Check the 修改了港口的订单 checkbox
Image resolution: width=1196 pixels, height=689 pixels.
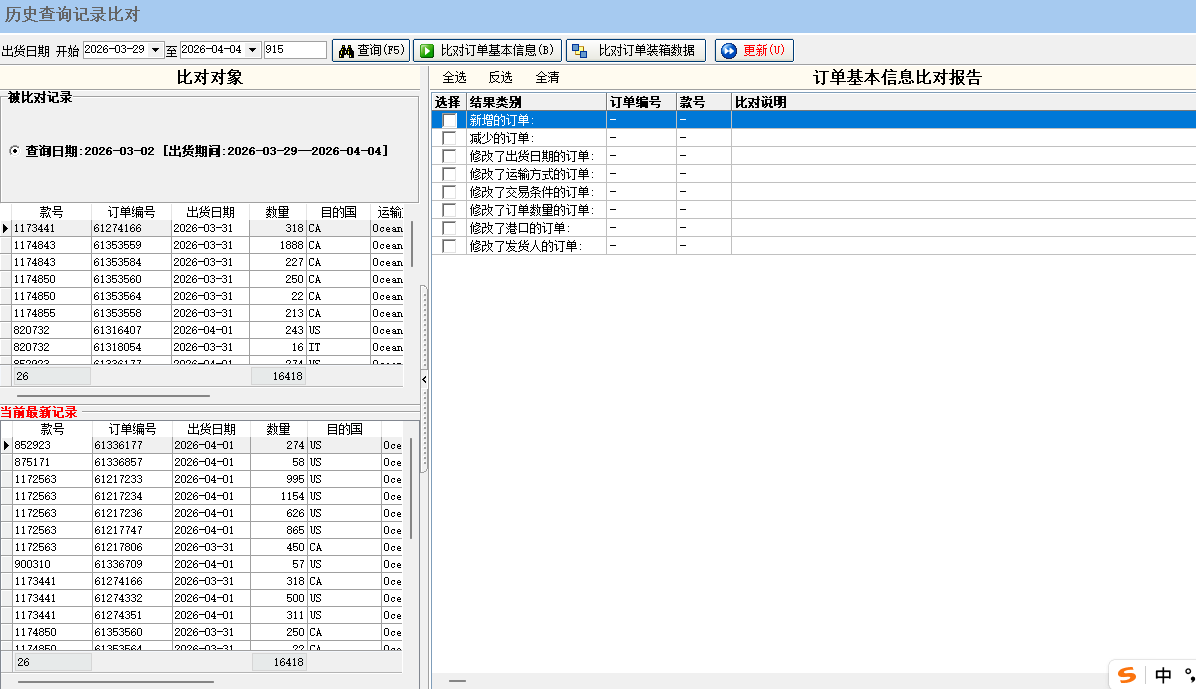click(449, 228)
